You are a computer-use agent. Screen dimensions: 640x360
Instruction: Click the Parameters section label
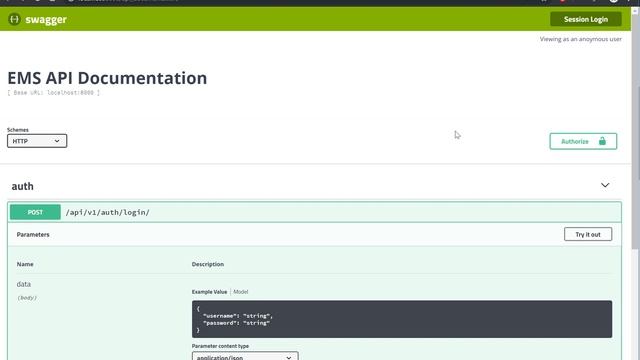[x=33, y=235]
